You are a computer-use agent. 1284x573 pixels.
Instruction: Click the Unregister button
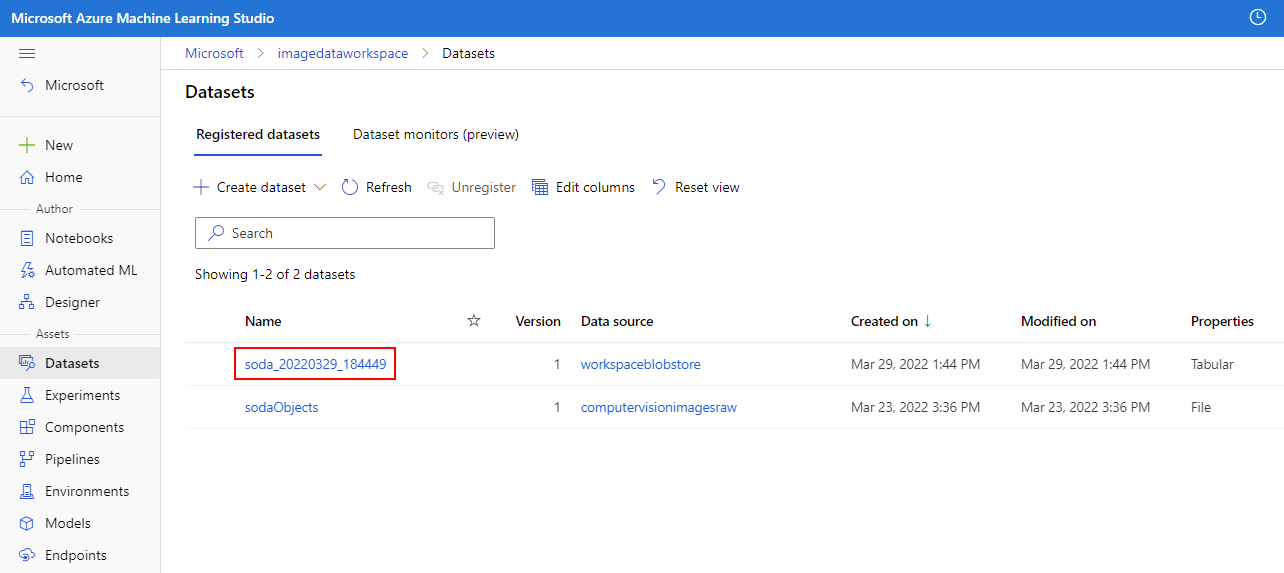(471, 187)
